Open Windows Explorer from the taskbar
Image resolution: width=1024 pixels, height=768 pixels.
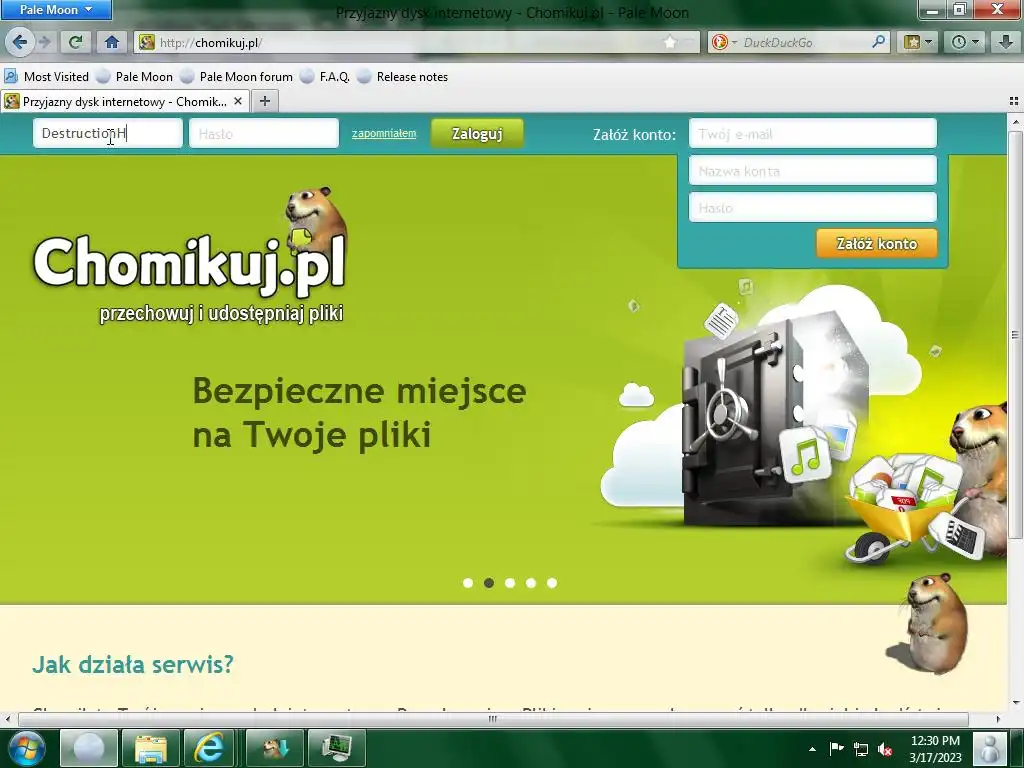[x=151, y=748]
